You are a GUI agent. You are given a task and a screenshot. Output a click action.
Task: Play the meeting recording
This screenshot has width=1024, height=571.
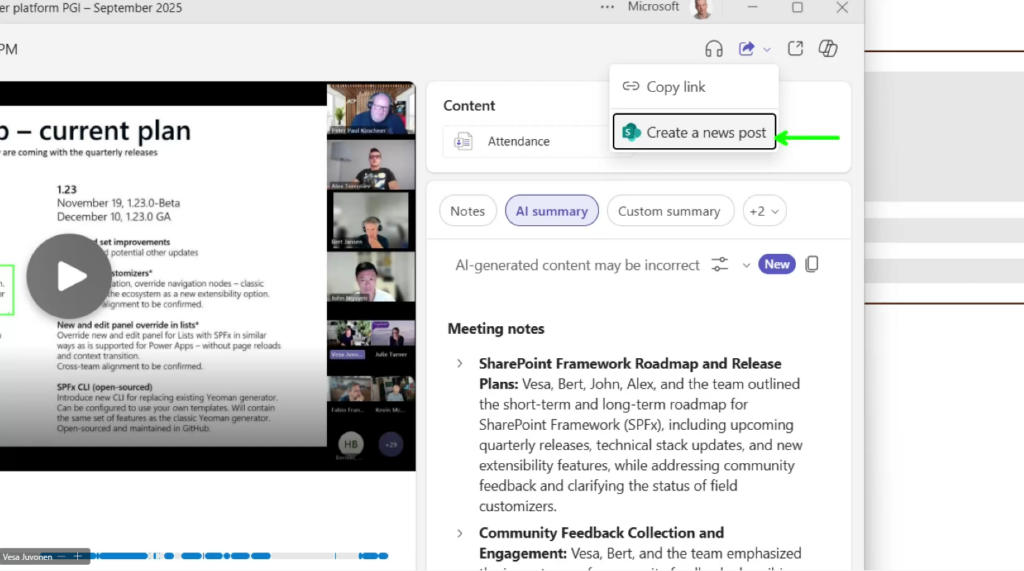[69, 276]
